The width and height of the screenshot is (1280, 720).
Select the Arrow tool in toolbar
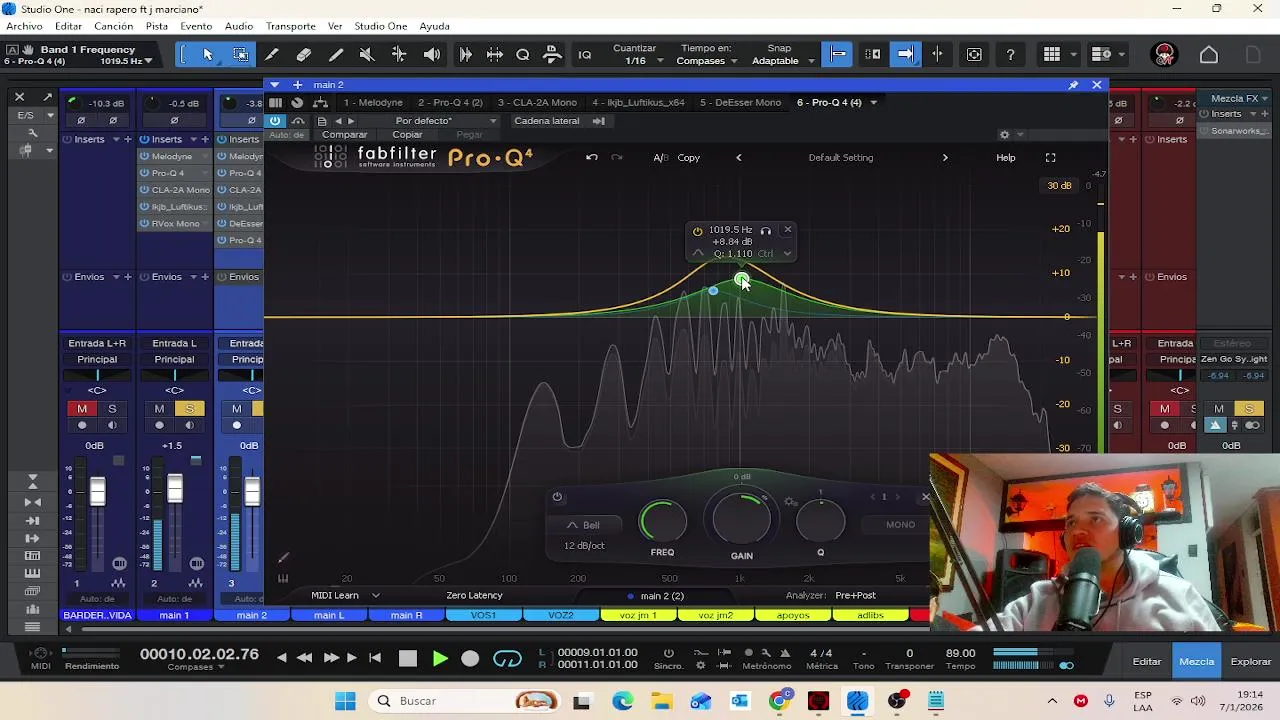(x=208, y=55)
